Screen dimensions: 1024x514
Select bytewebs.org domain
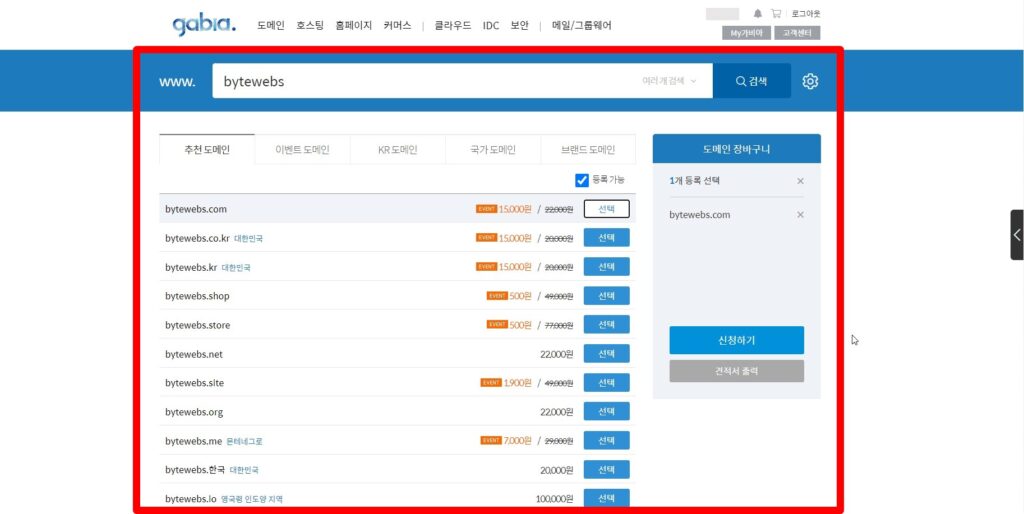pyautogui.click(x=607, y=411)
